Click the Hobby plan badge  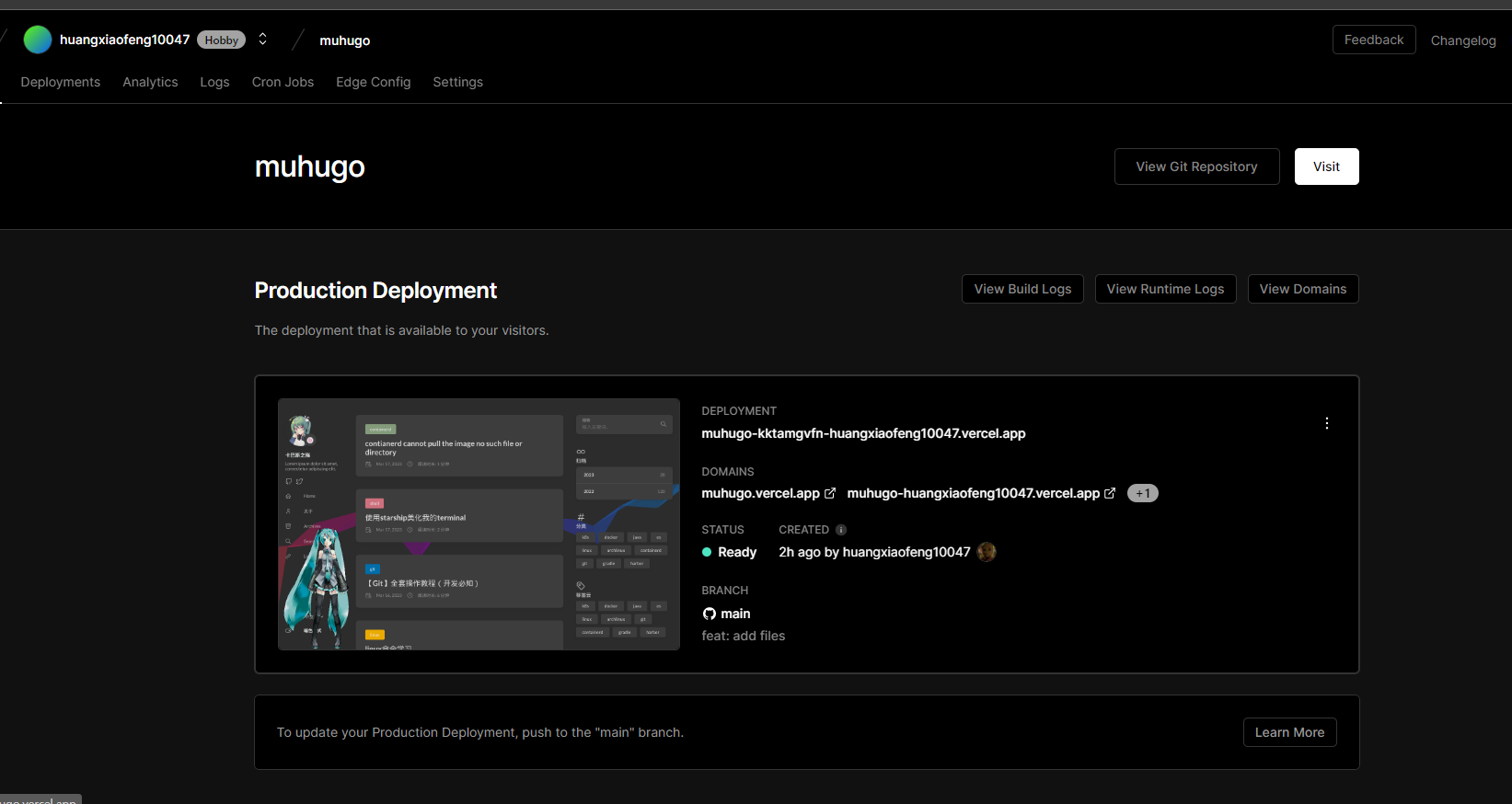(x=221, y=40)
